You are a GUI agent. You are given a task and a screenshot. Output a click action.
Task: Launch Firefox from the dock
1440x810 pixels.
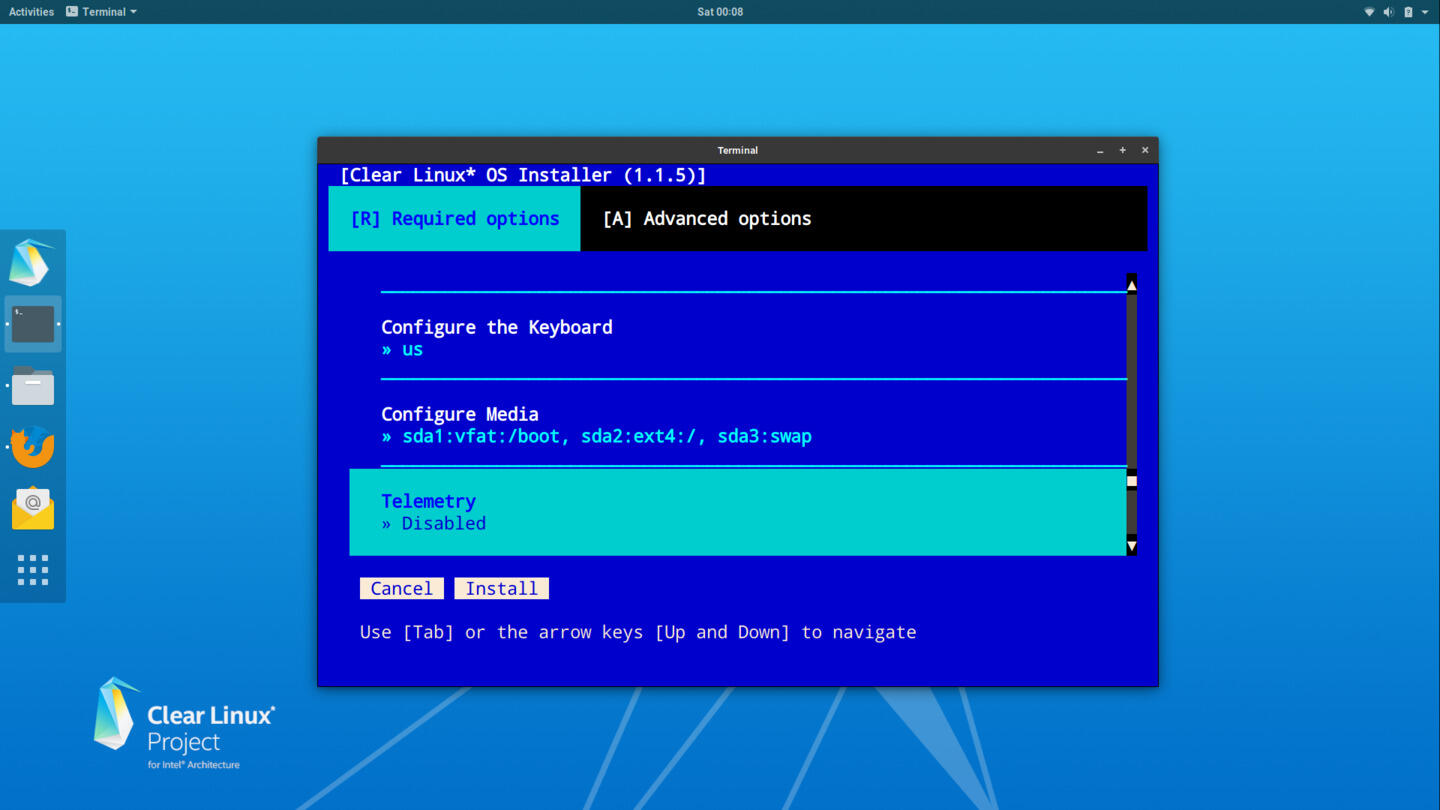[x=33, y=447]
